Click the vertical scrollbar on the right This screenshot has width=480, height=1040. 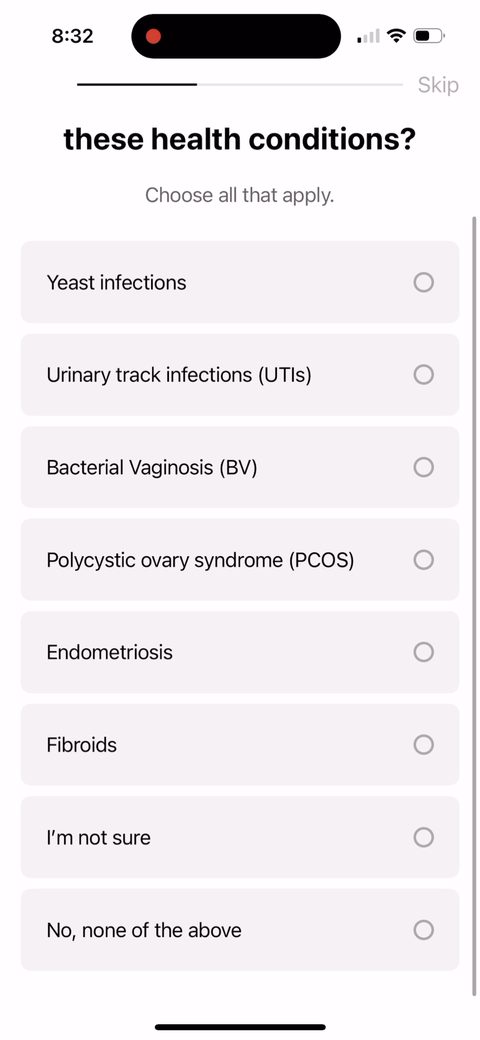click(x=474, y=607)
